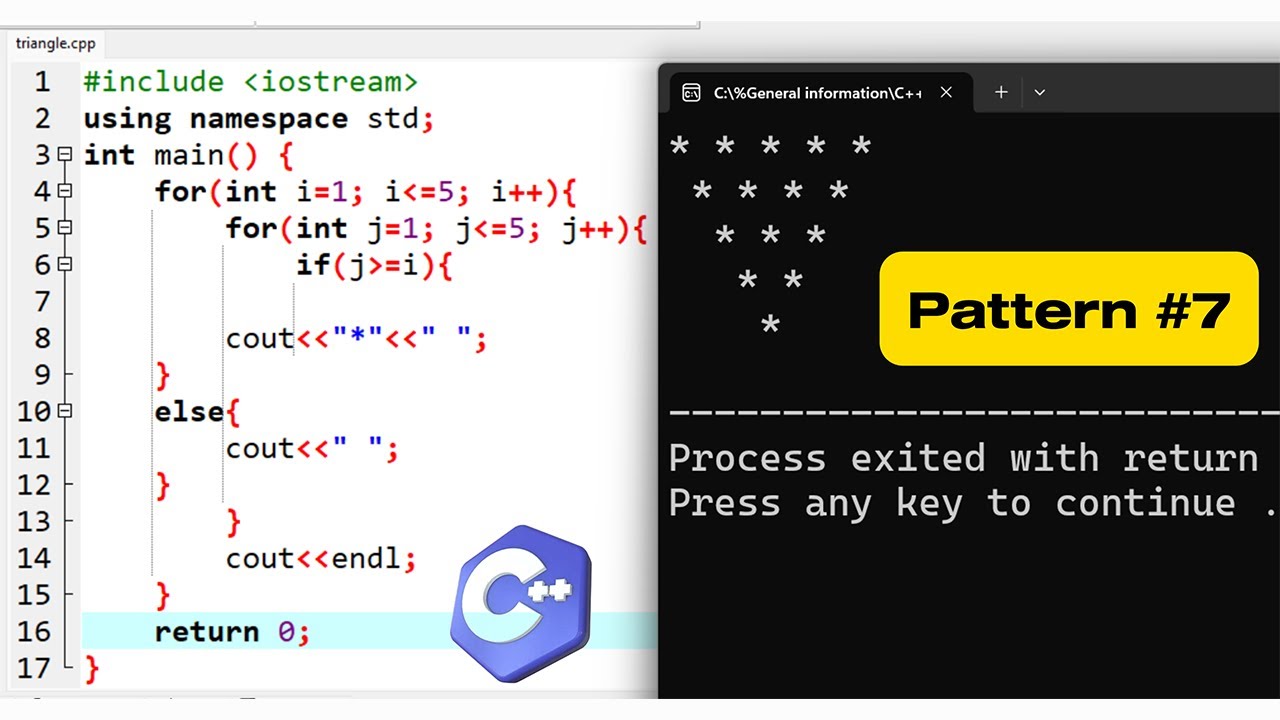The image size is (1280, 720).
Task: Click the cout<<"*"<<" "; code line
Action: [x=357, y=339]
